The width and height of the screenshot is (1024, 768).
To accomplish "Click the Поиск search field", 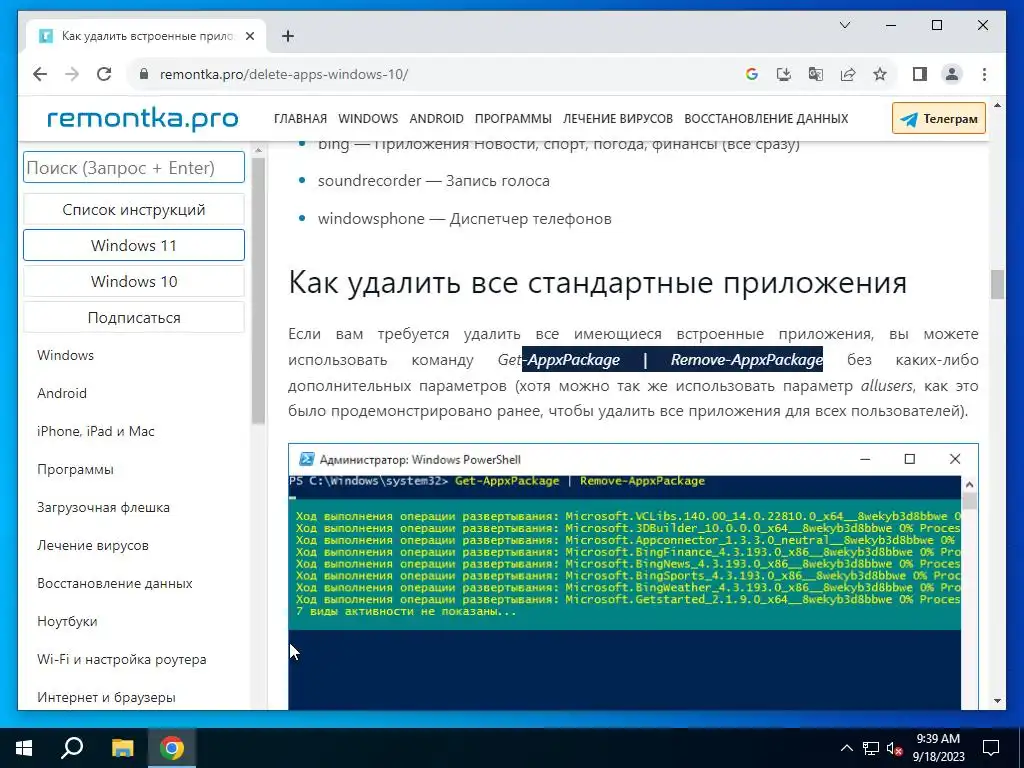I will [134, 168].
